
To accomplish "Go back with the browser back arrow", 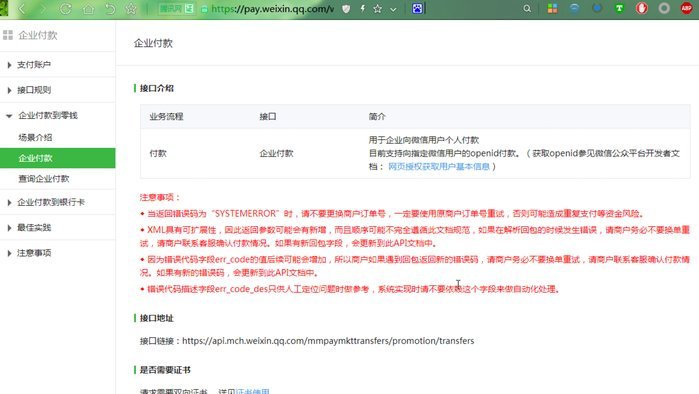I will tap(21, 8).
